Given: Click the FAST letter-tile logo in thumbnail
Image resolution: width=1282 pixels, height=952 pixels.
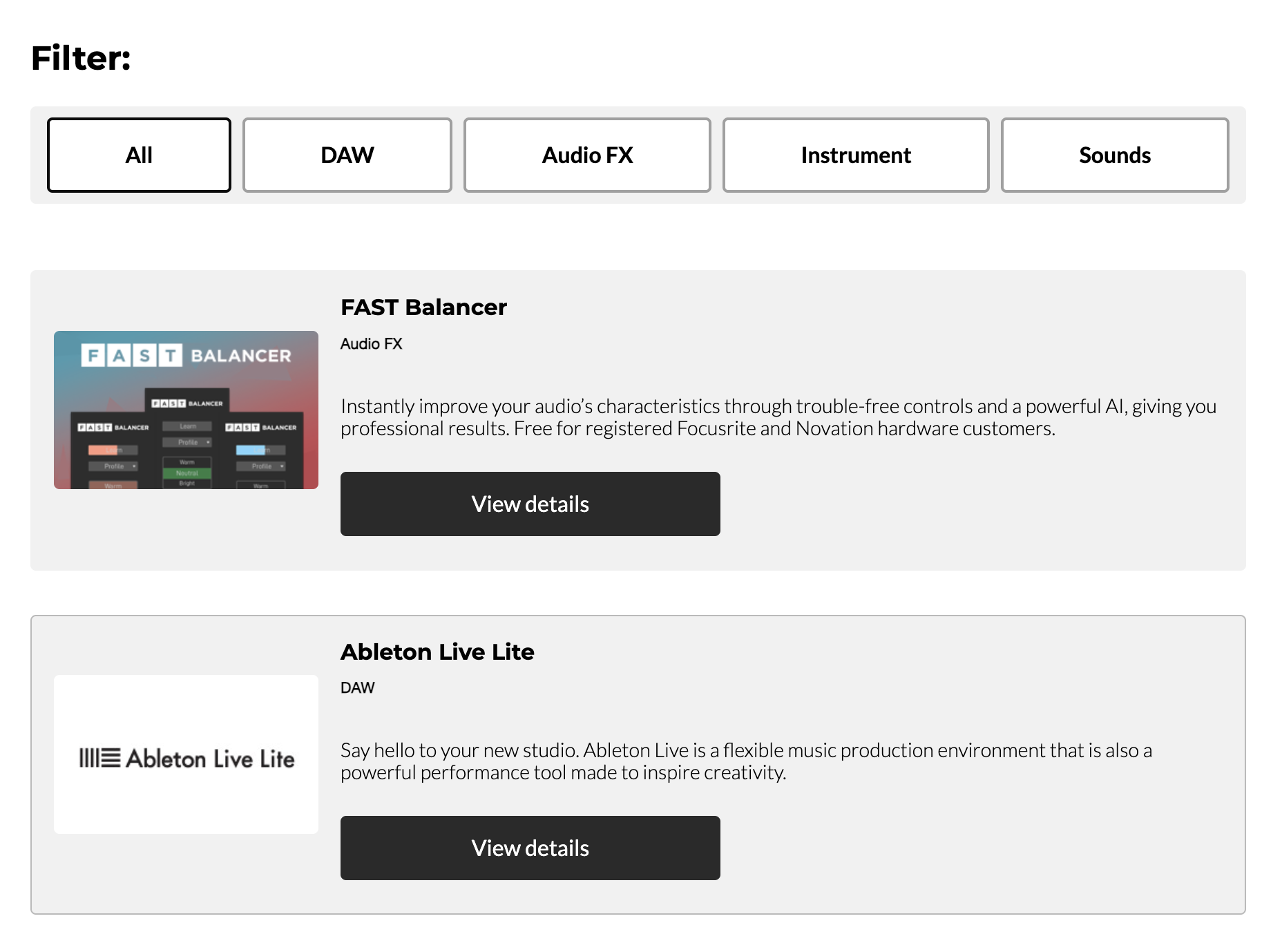Looking at the screenshot, I should tap(131, 356).
